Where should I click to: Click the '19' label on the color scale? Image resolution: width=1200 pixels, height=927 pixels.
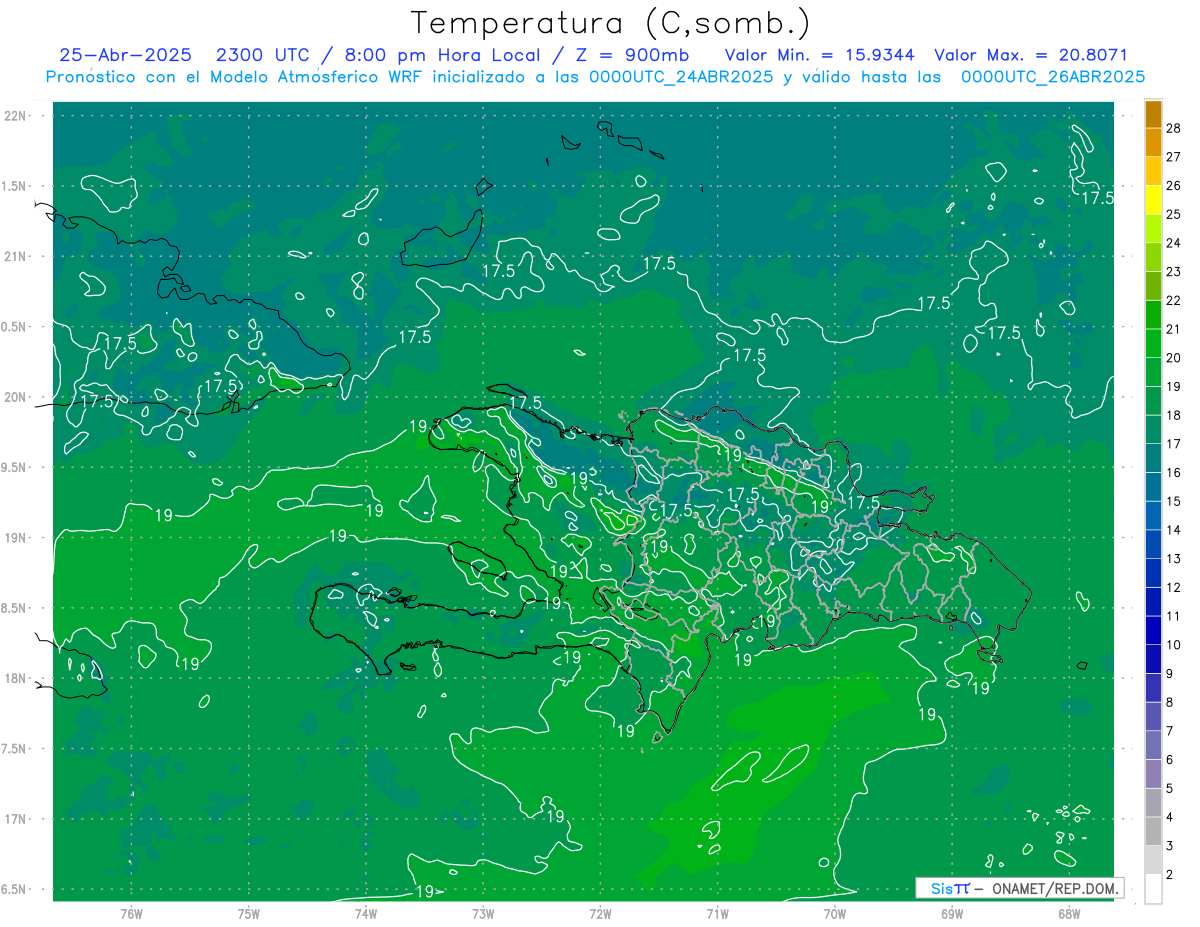(x=1174, y=386)
